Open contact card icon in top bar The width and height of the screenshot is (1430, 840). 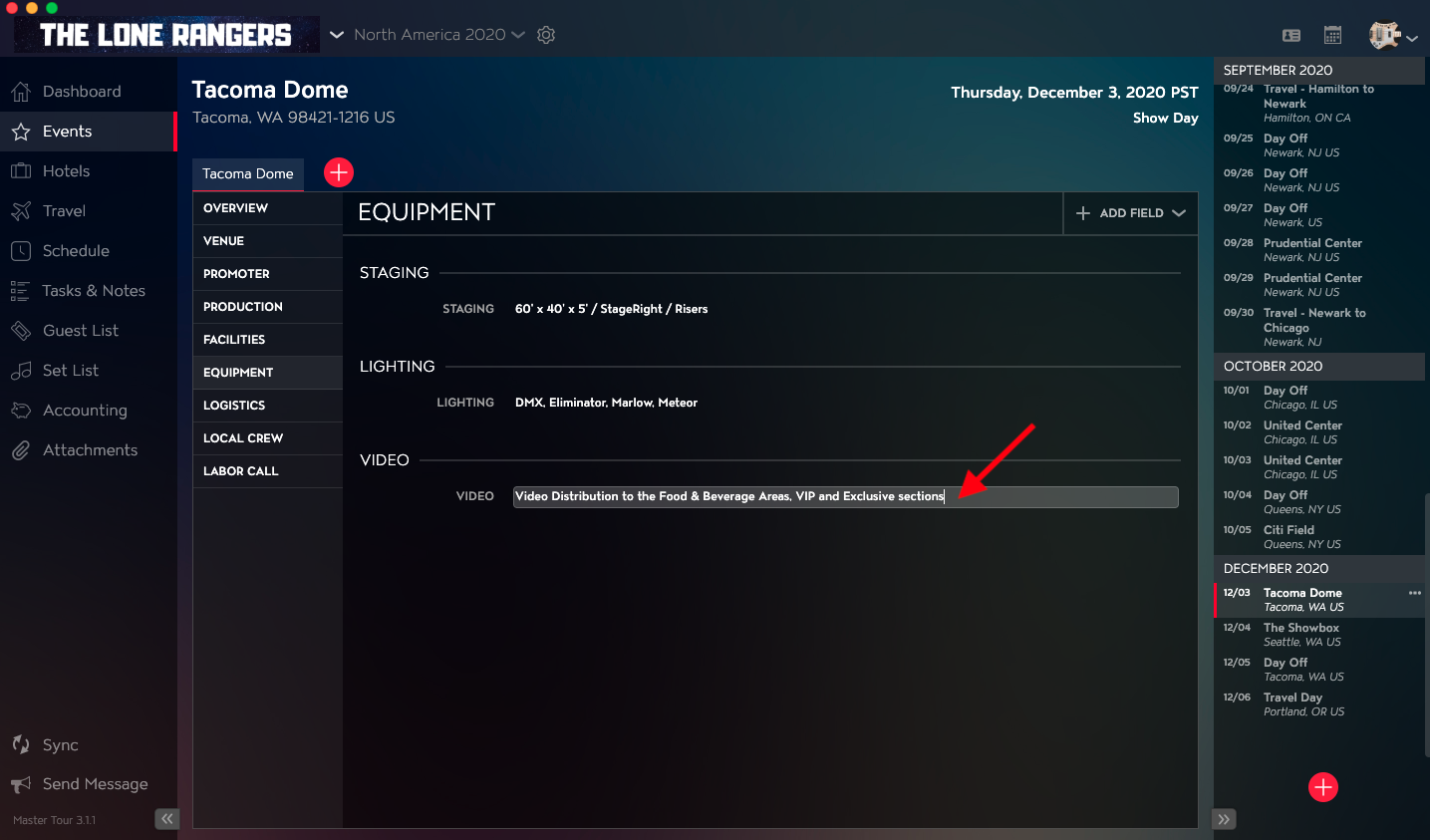1291,35
